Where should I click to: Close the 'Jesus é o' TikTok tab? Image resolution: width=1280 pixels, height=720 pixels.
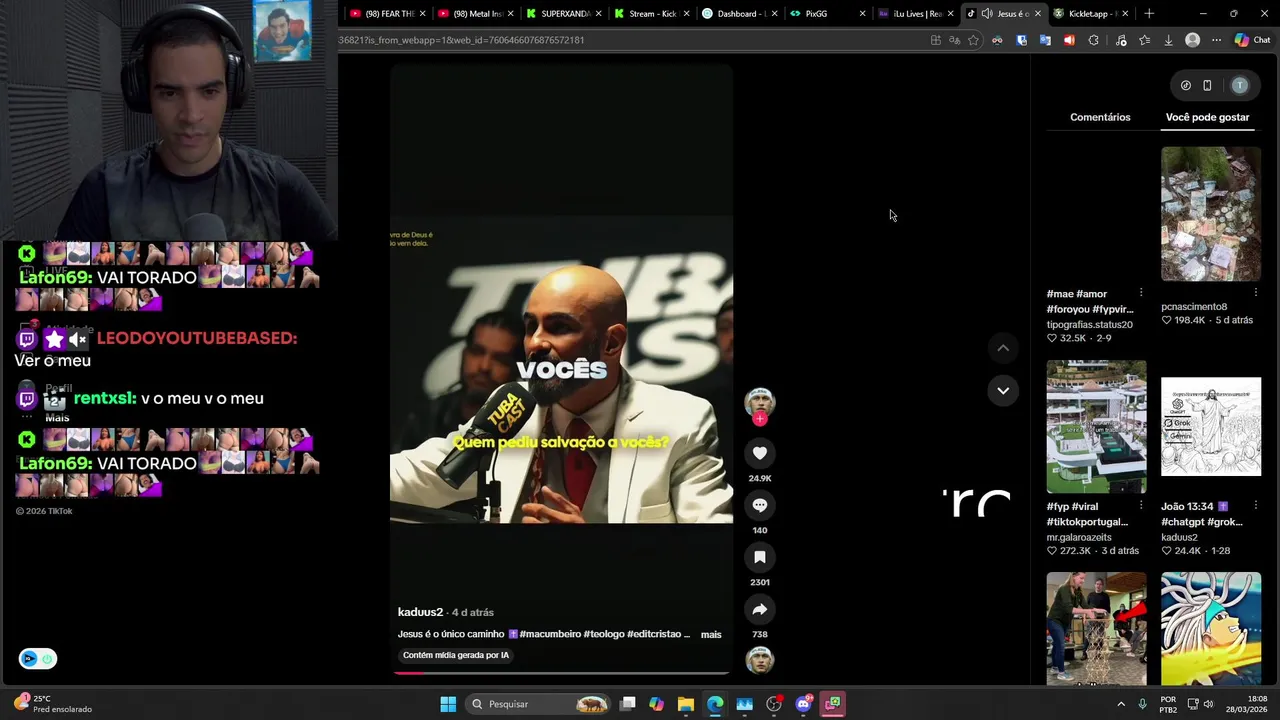click(1037, 13)
